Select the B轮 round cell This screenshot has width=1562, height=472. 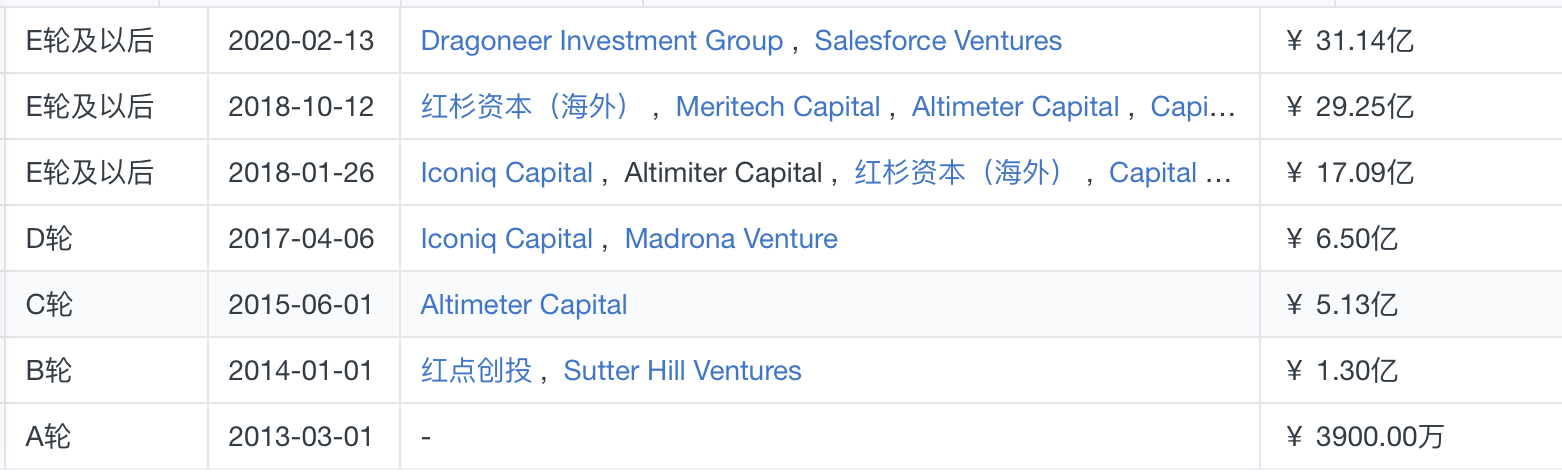107,371
